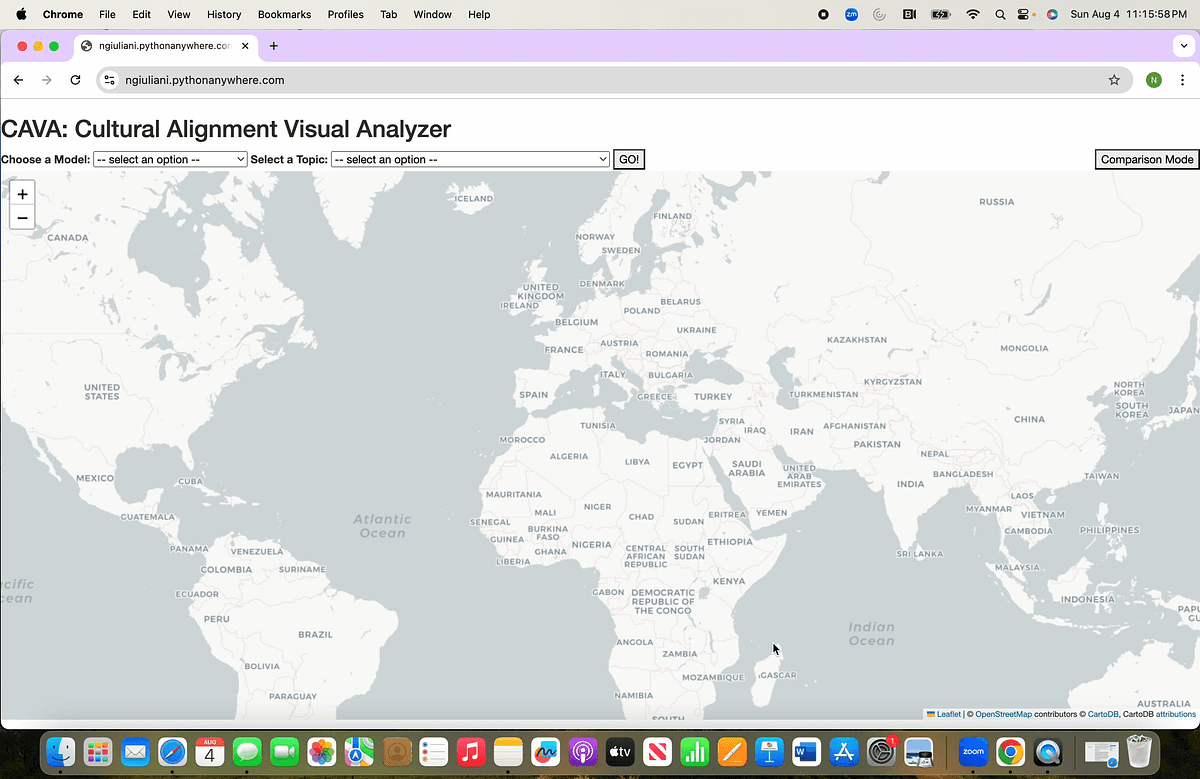Open Music app from the dock
Image resolution: width=1200 pixels, height=779 pixels.
[471, 751]
